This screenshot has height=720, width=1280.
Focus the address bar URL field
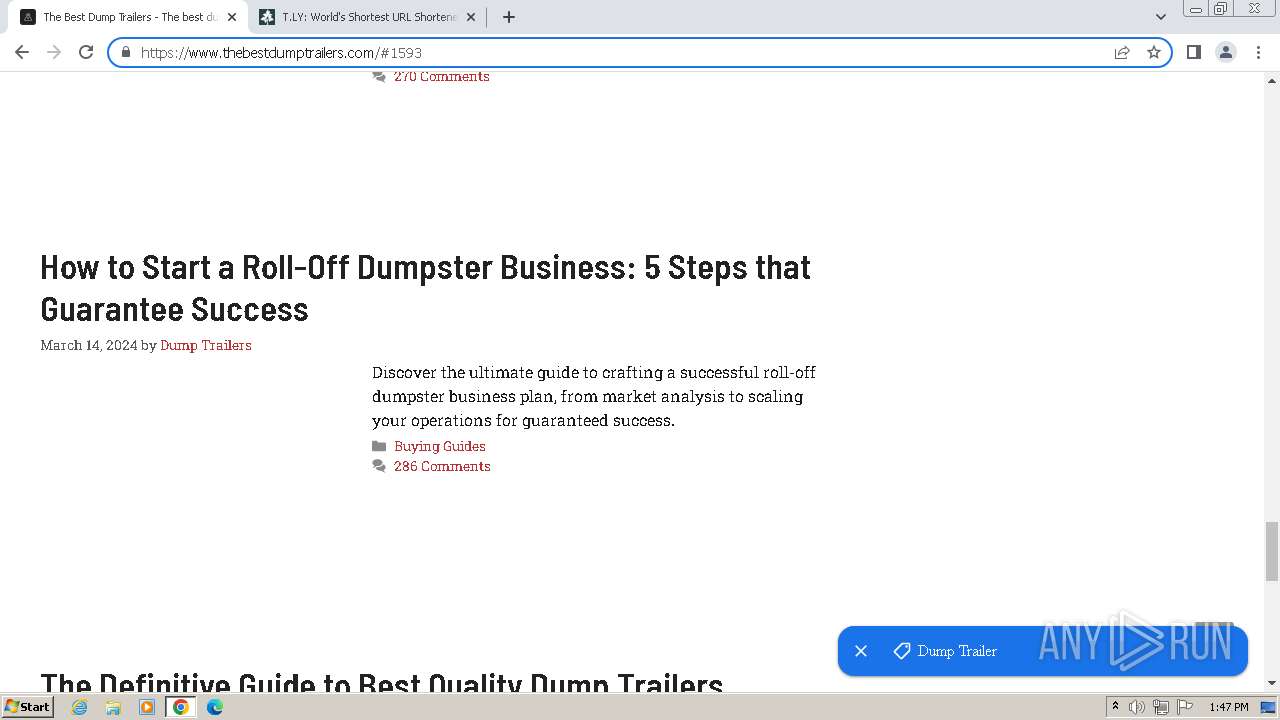(x=620, y=52)
